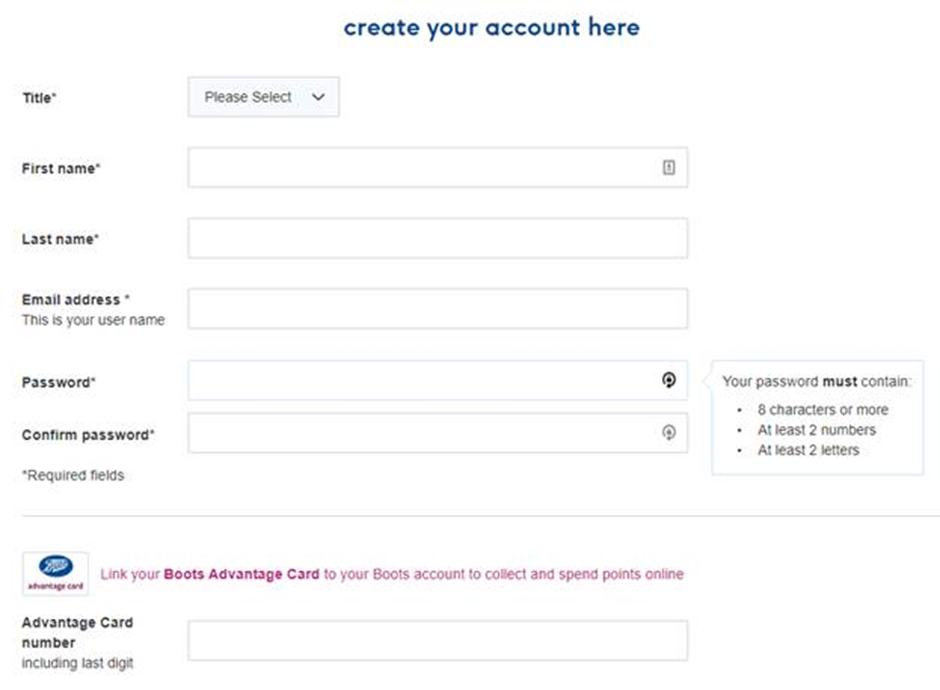Viewport: 940px width, 690px height.
Task: Click the 'First name' label text
Action: pos(61,168)
